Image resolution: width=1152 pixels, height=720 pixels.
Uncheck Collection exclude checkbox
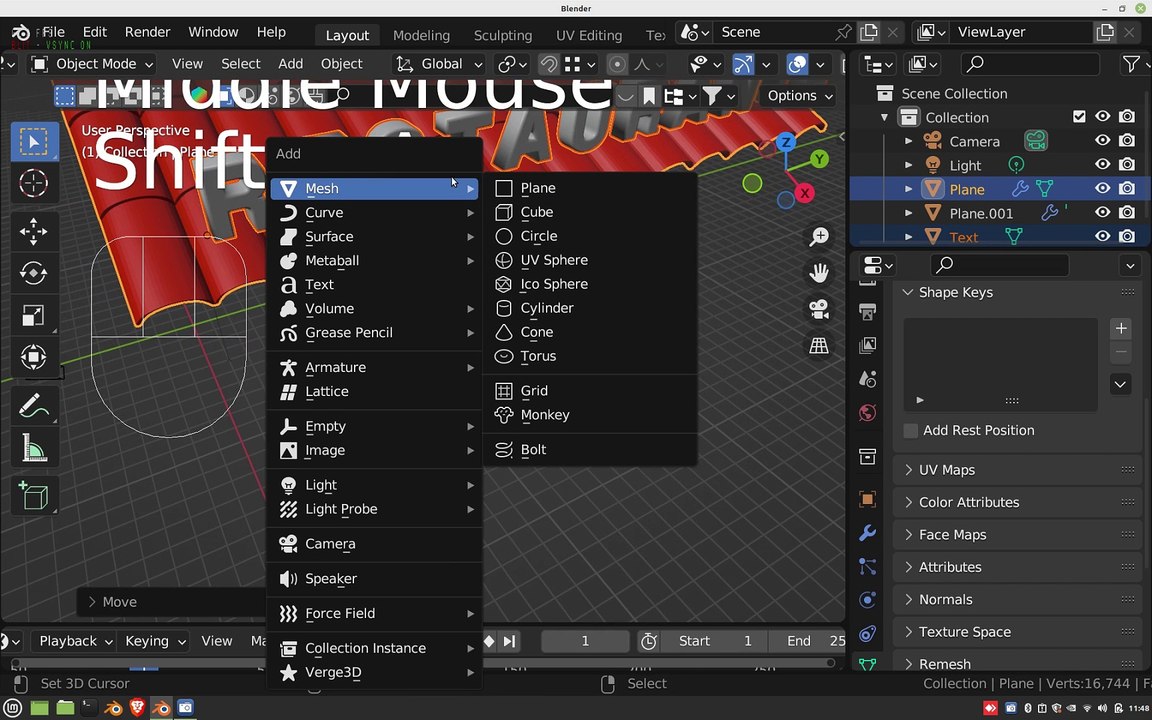point(1079,117)
